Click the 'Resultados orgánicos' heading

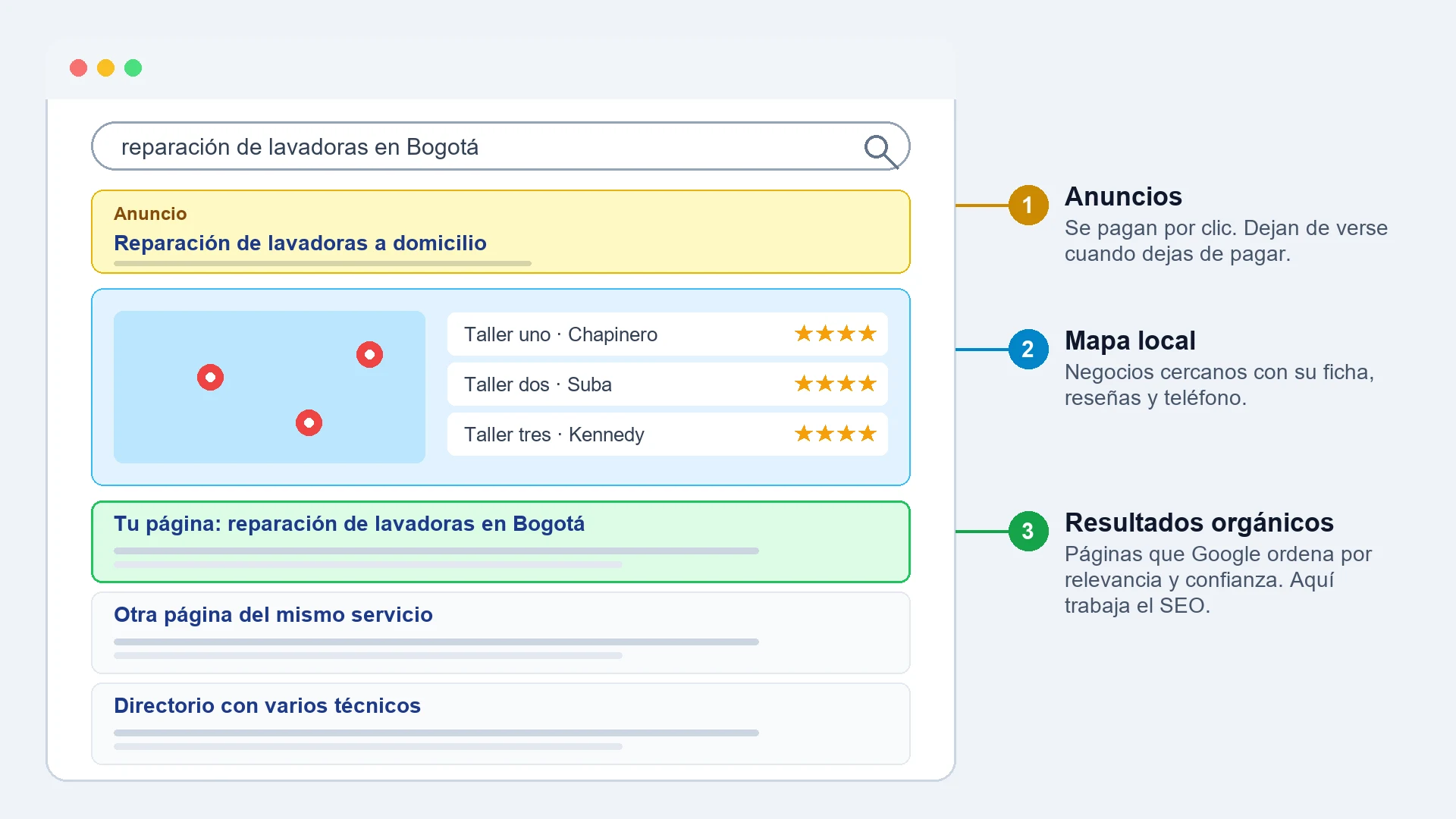point(1199,522)
